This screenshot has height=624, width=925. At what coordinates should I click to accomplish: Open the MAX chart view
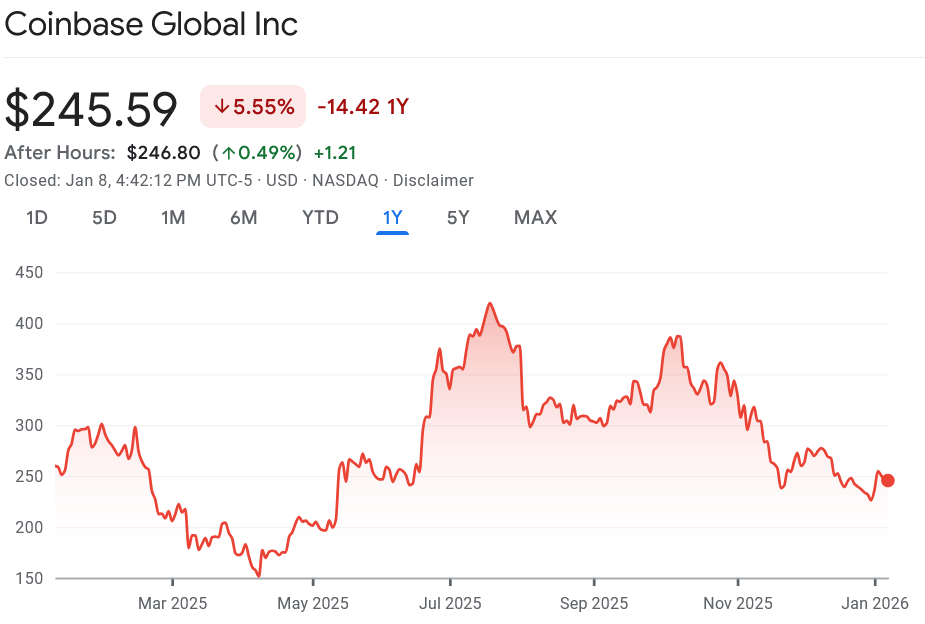click(535, 217)
